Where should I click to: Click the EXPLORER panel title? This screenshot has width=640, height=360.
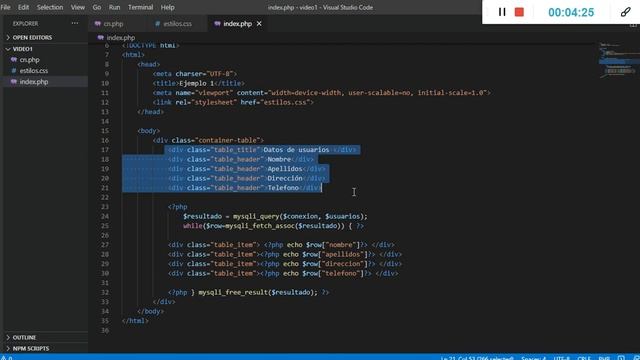(x=25, y=24)
